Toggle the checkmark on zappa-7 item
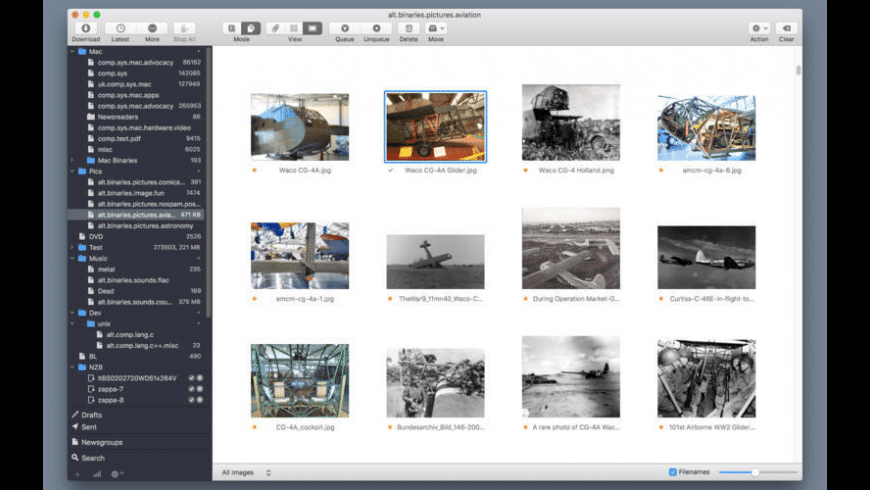 tap(191, 389)
